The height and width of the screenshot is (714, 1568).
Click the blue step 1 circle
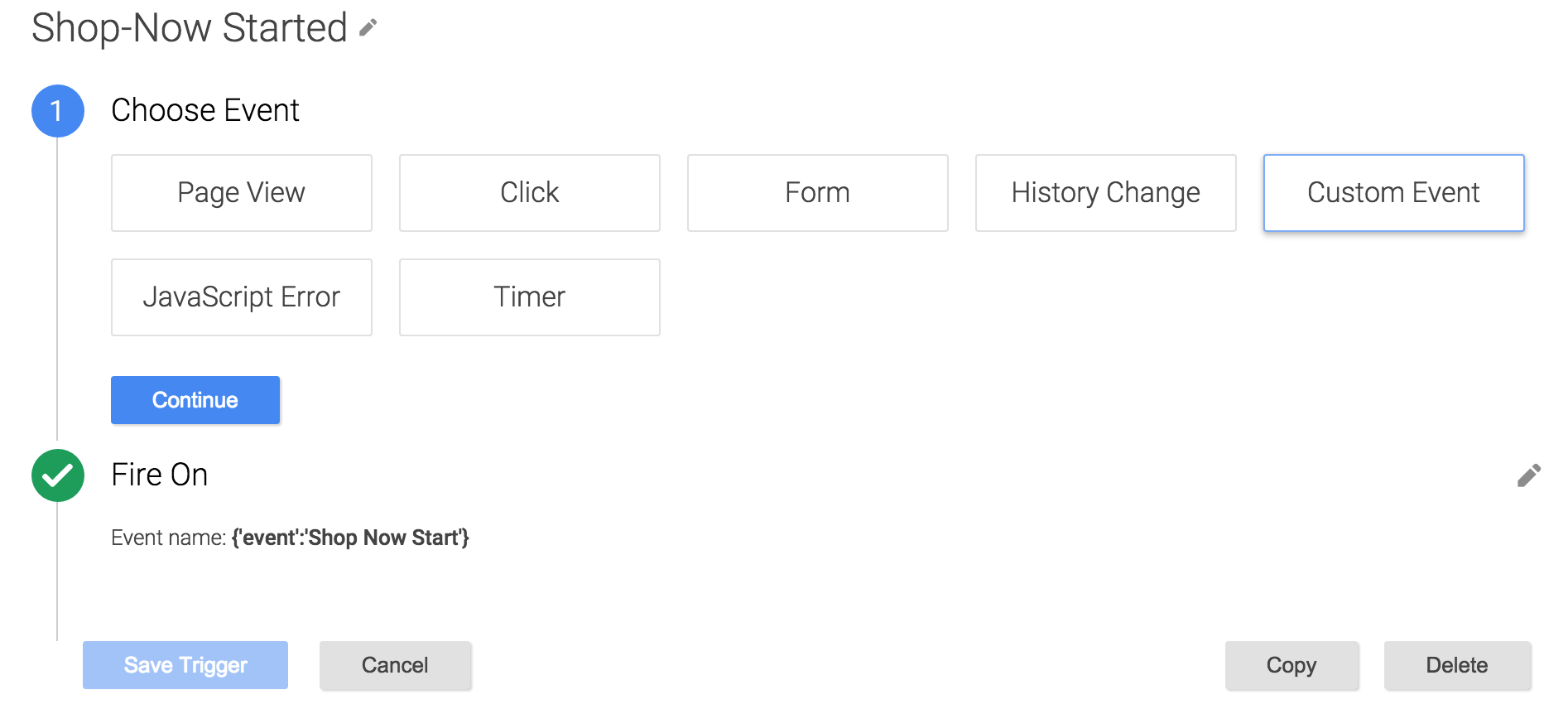[x=57, y=111]
